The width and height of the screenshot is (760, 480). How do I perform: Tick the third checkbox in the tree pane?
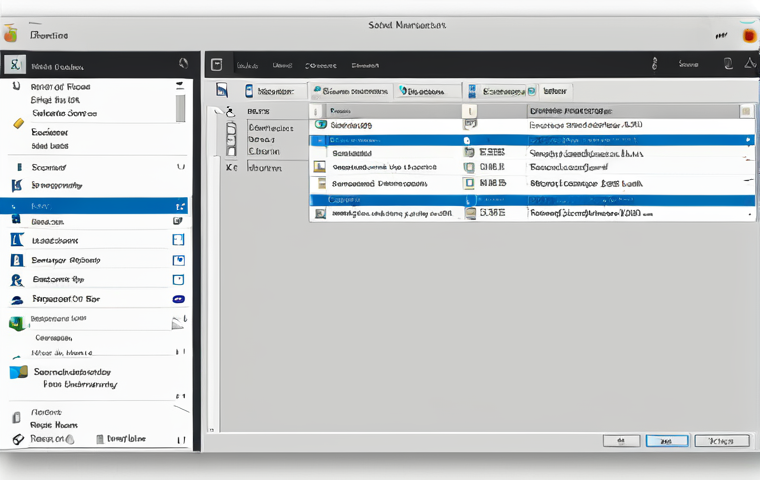[x=232, y=151]
